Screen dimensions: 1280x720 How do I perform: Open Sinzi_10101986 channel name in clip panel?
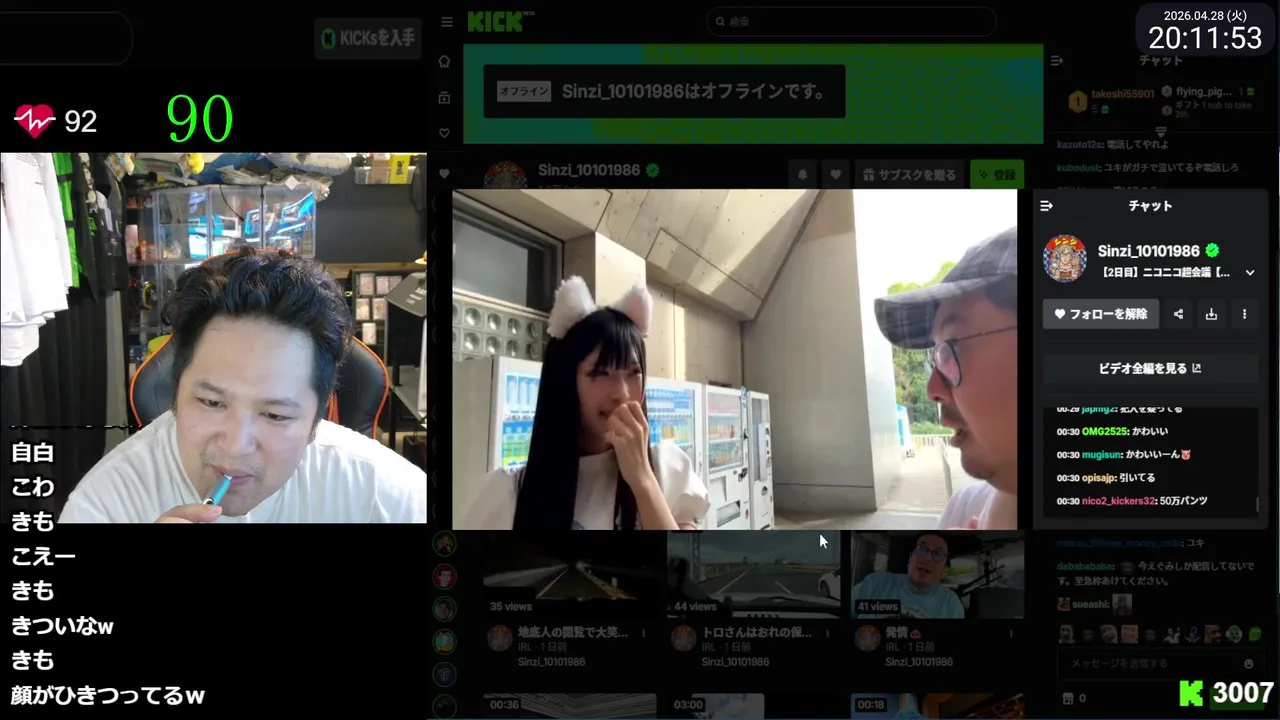(1148, 251)
